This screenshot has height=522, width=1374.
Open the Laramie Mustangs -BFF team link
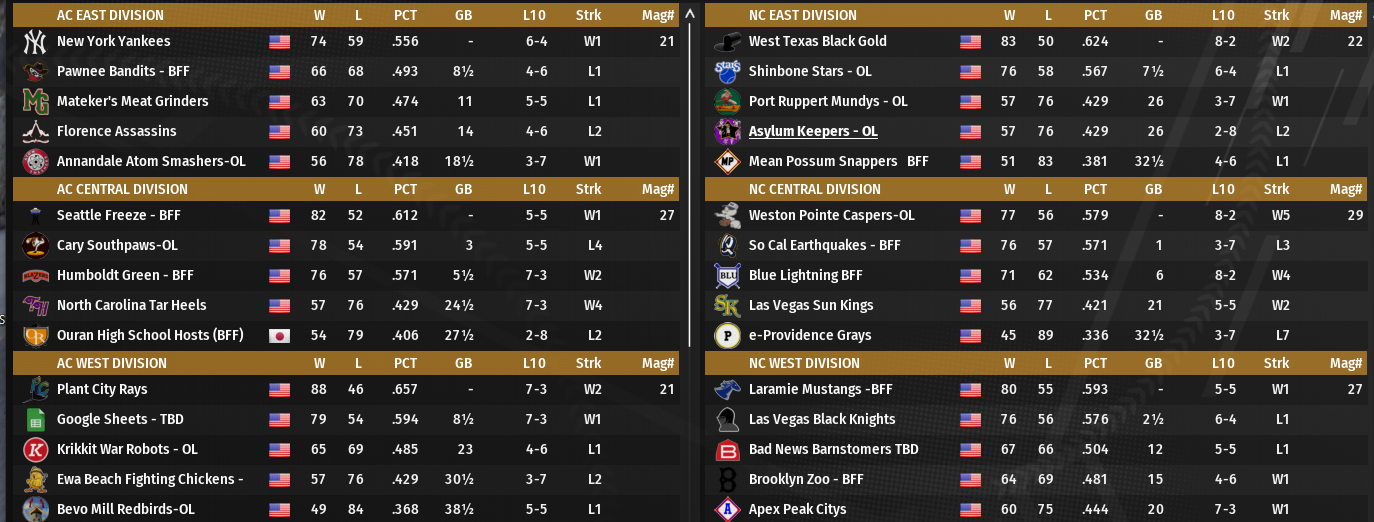click(x=822, y=390)
